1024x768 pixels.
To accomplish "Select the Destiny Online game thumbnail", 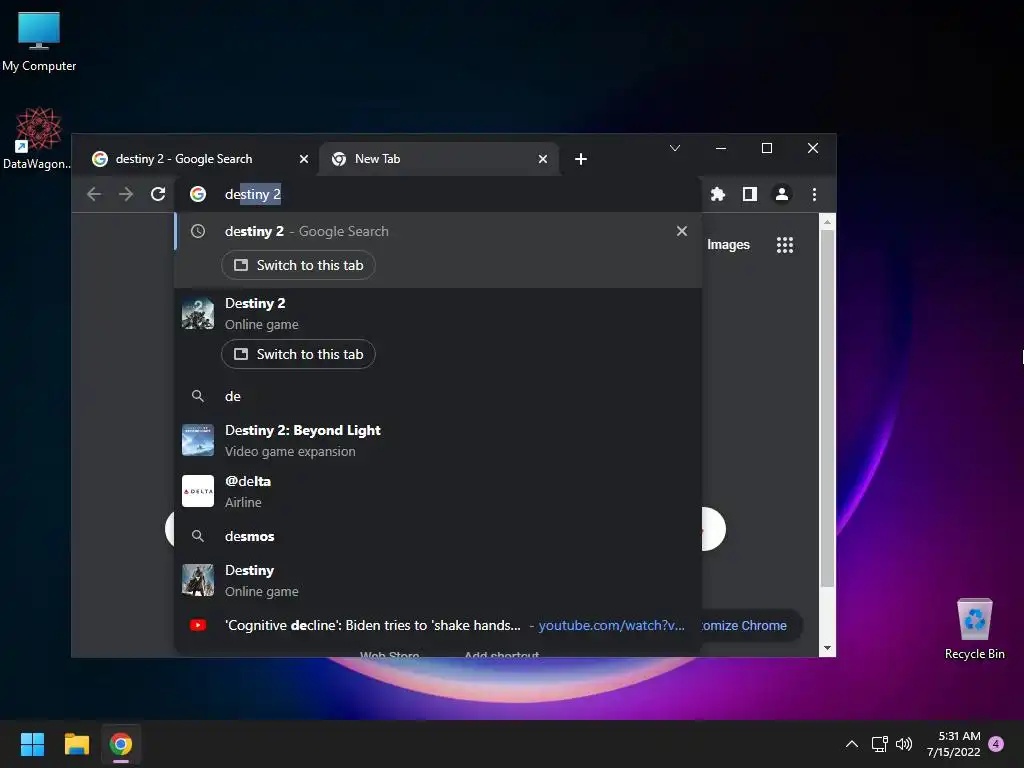I will coord(198,580).
